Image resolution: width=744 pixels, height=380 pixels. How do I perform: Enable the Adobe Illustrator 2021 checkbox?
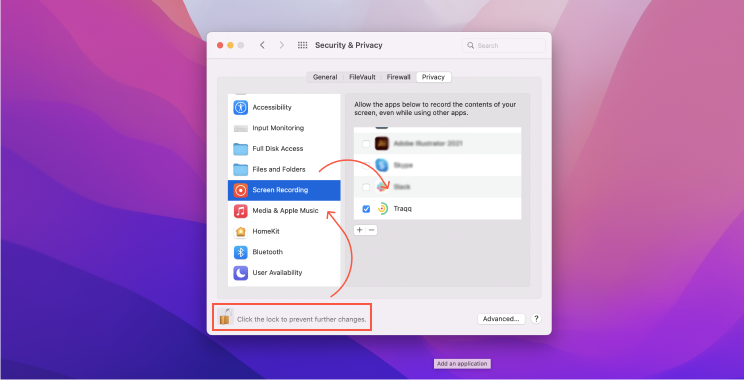pyautogui.click(x=366, y=144)
